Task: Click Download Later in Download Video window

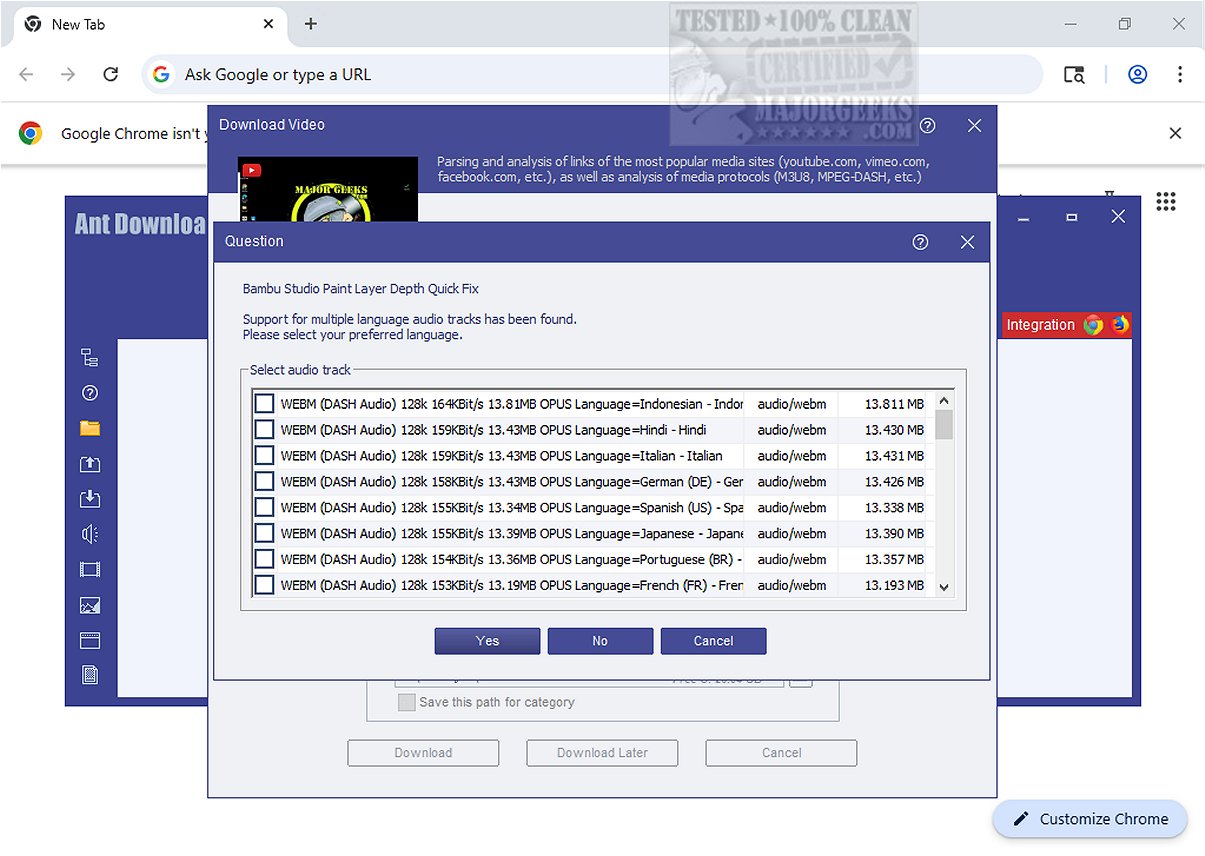Action: tap(602, 753)
